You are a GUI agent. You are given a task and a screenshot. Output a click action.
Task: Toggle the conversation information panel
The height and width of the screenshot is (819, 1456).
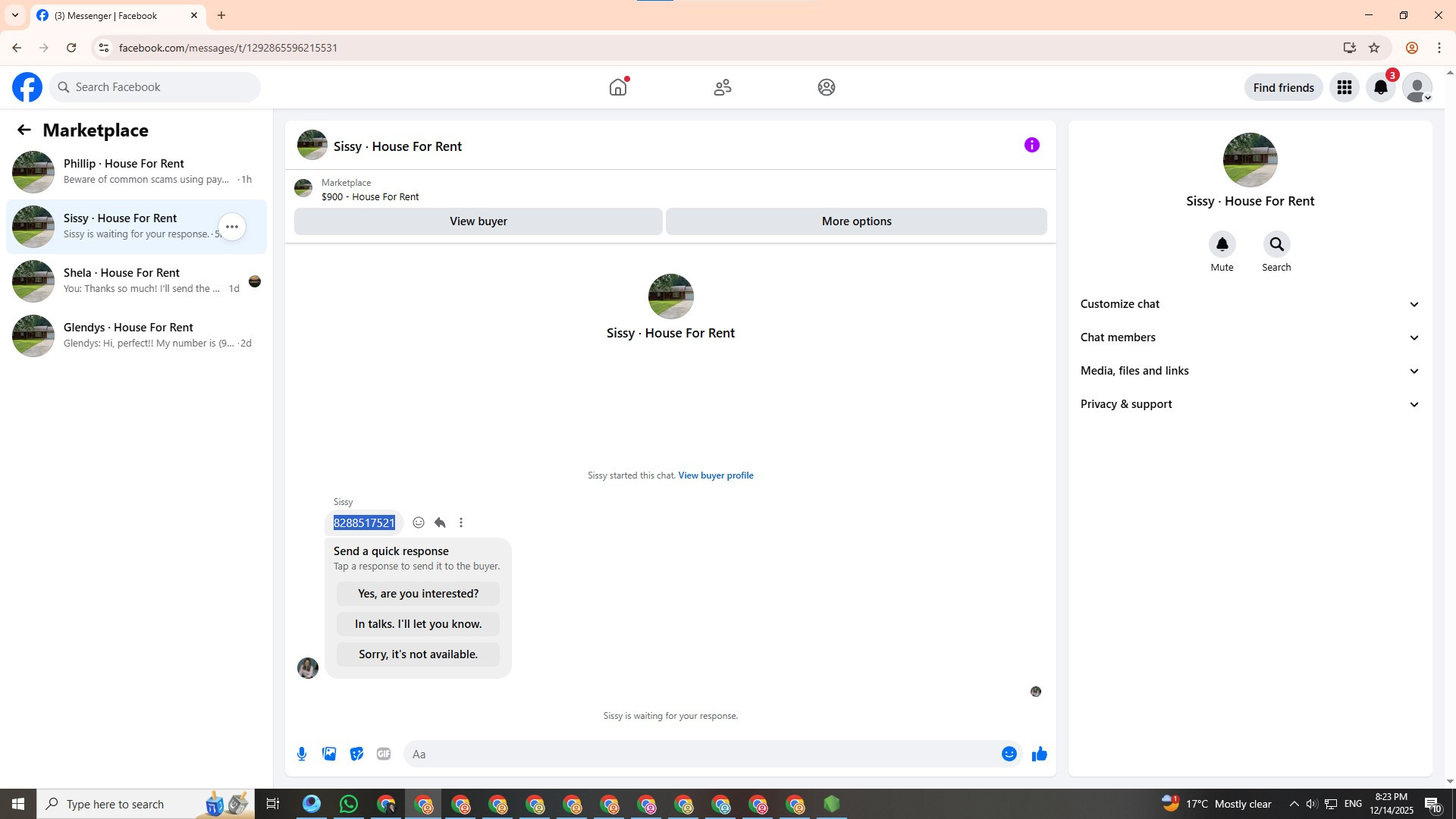click(x=1031, y=145)
